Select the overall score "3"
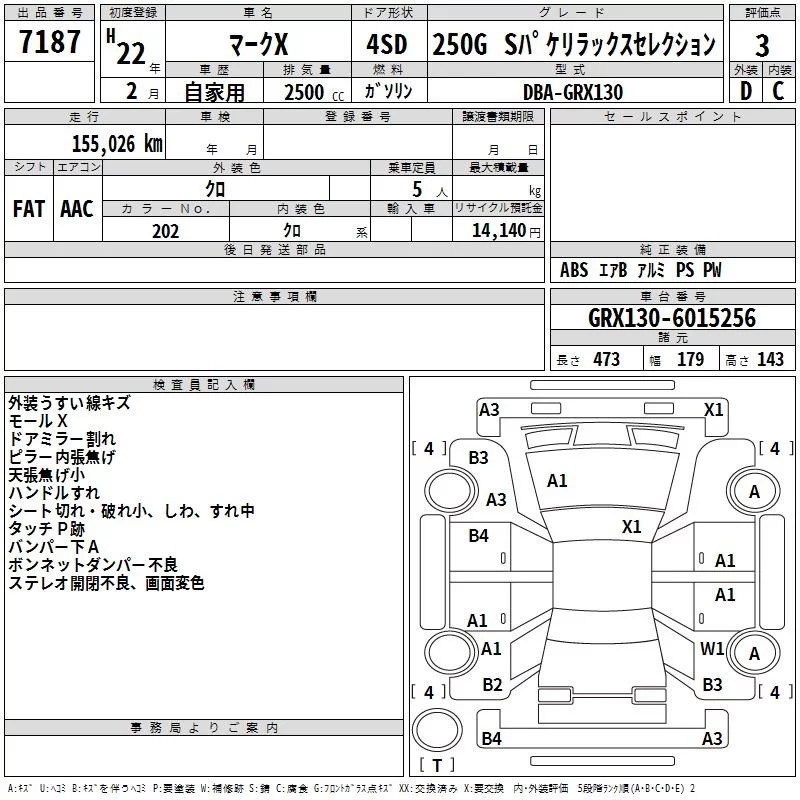The width and height of the screenshot is (800, 800). pos(762,46)
